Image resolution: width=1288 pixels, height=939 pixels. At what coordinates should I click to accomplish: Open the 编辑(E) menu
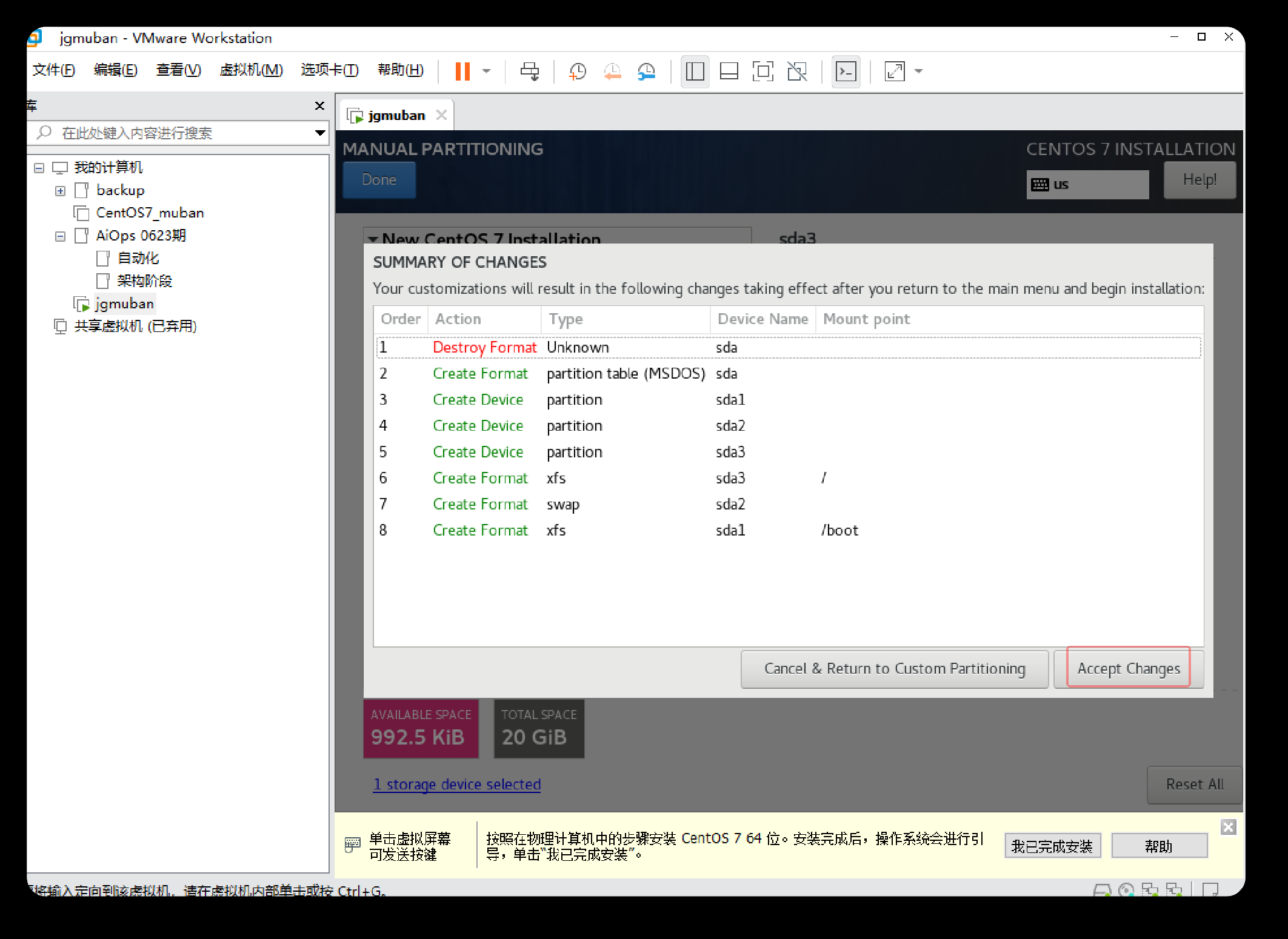click(116, 70)
